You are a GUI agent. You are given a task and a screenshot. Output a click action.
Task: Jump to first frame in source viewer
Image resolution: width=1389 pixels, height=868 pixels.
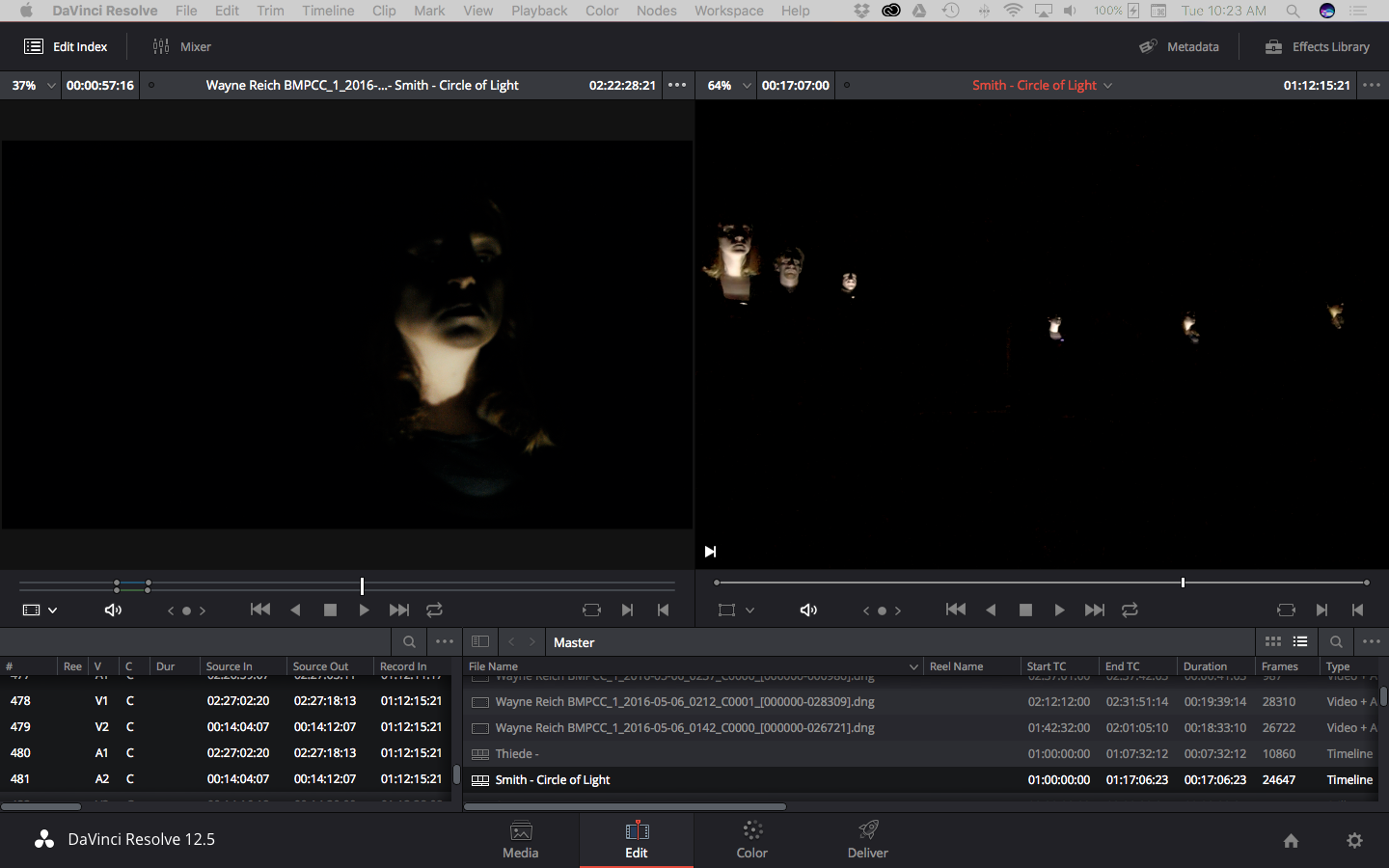click(259, 610)
